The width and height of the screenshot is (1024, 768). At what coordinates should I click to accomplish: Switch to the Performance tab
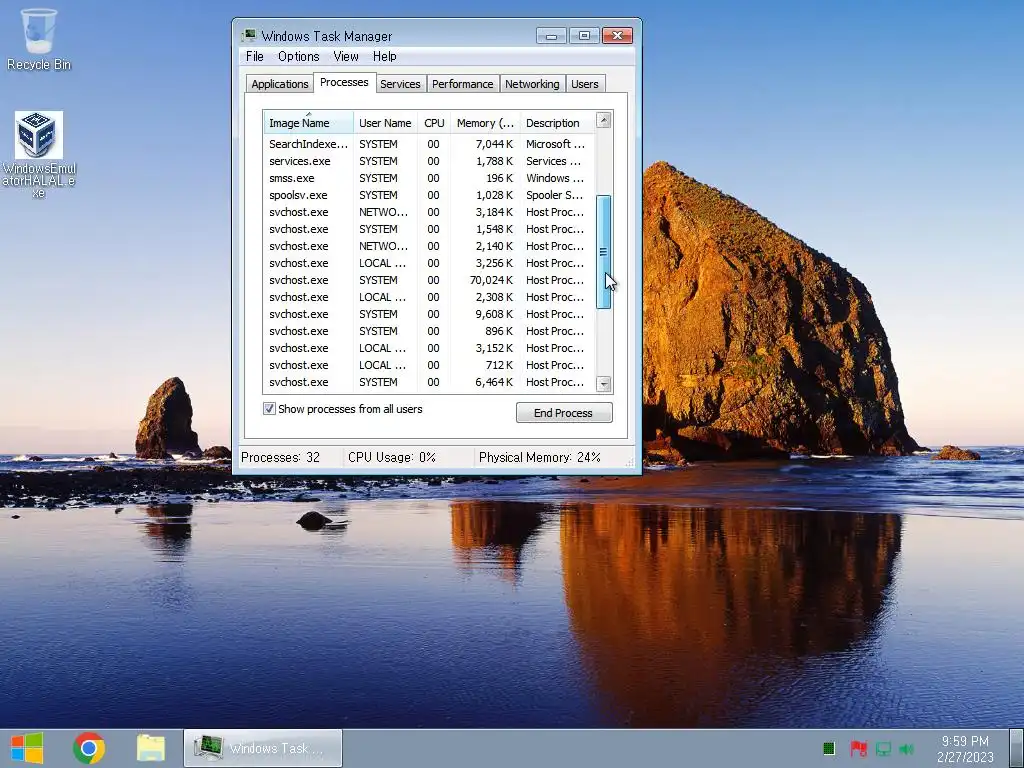coord(462,84)
